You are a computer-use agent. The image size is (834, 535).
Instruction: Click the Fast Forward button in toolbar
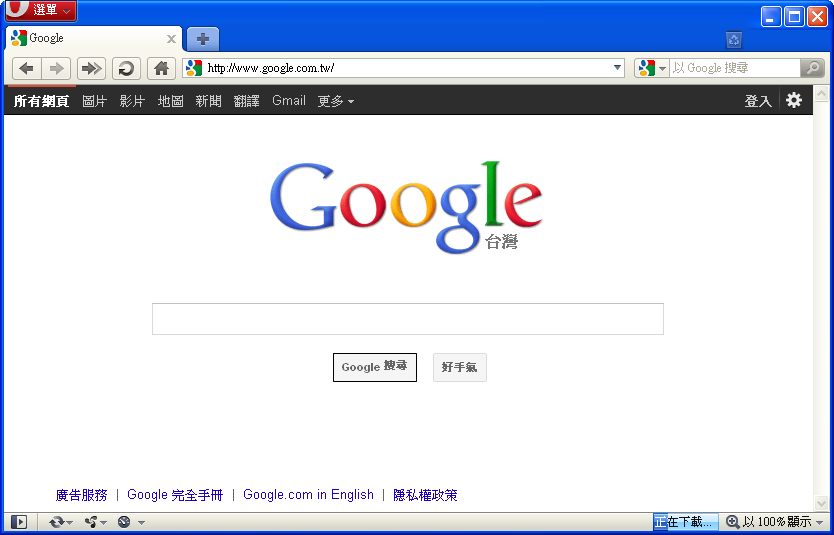point(91,68)
